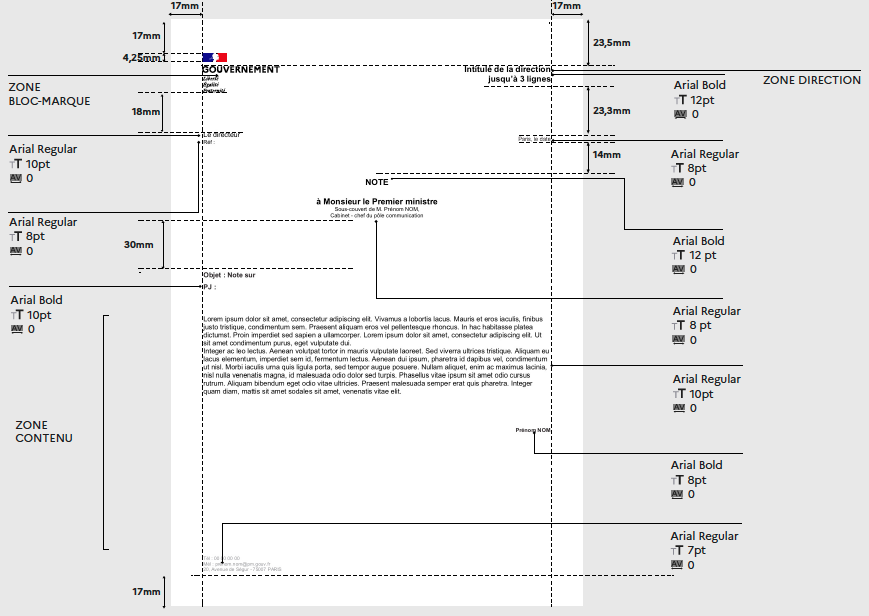869x616 pixels.
Task: Click the 'Objet : Note sur' line
Action: 229,275
